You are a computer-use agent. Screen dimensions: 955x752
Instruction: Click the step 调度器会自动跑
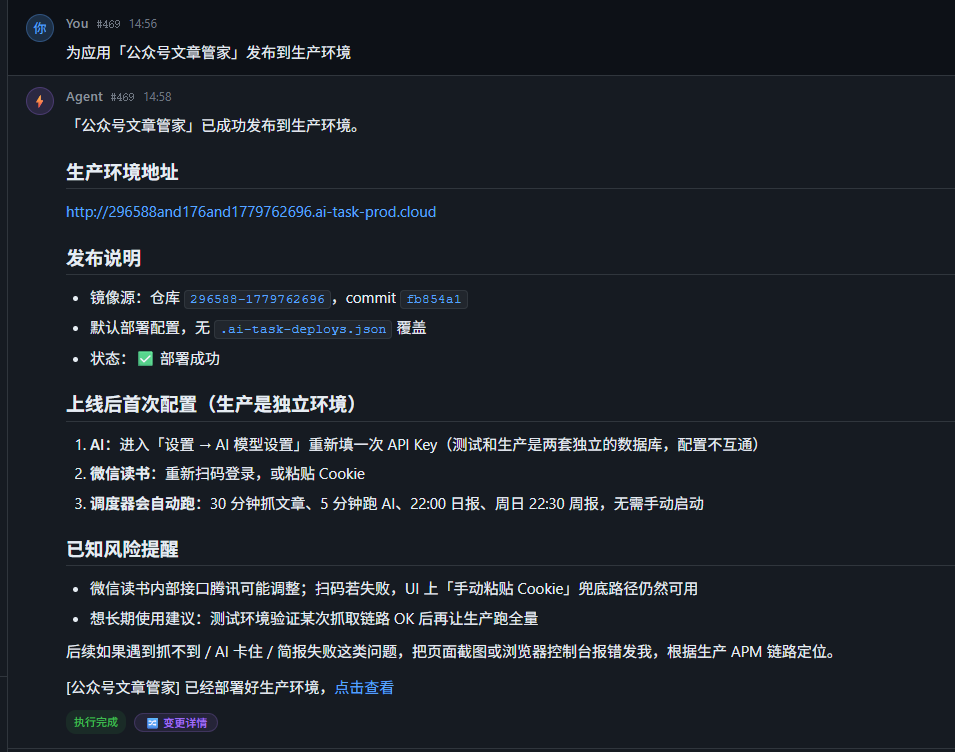click(396, 504)
